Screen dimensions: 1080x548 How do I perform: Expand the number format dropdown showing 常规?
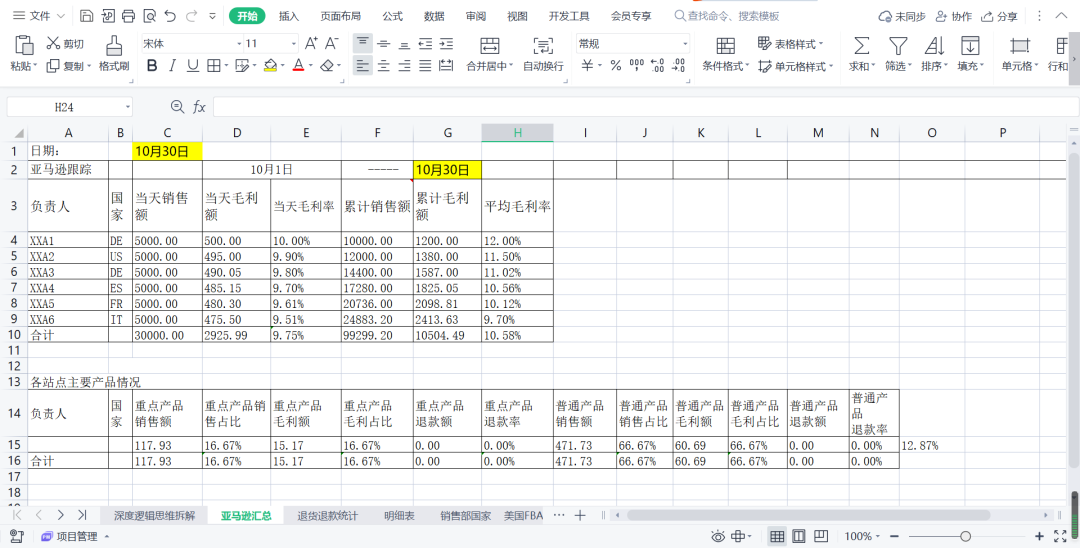(x=632, y=44)
